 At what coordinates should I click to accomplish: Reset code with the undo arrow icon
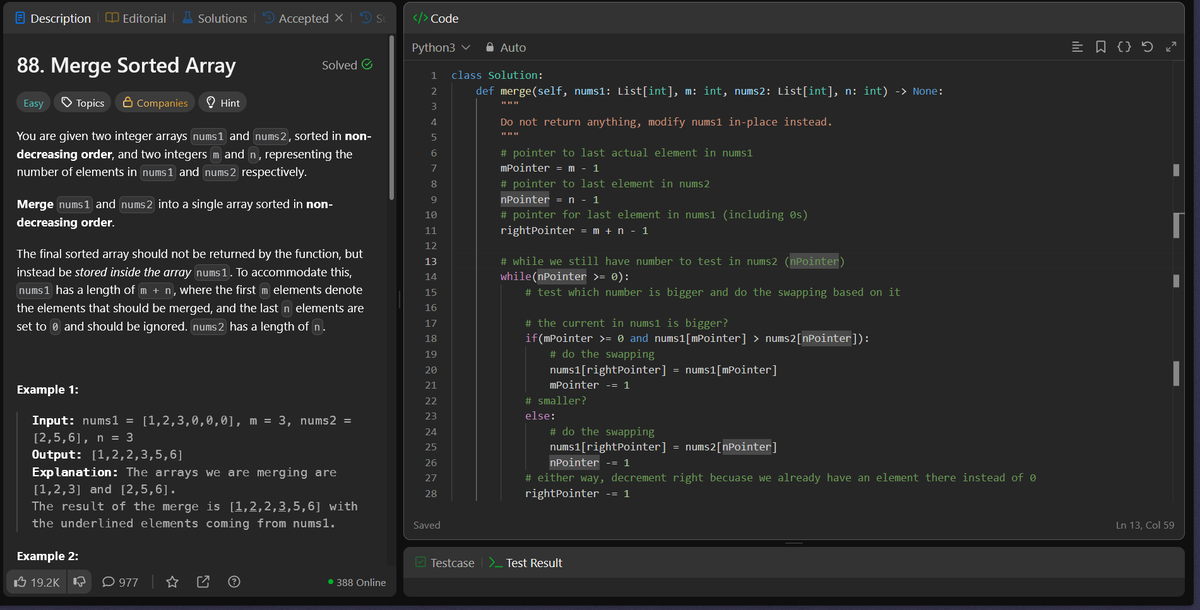point(1145,47)
